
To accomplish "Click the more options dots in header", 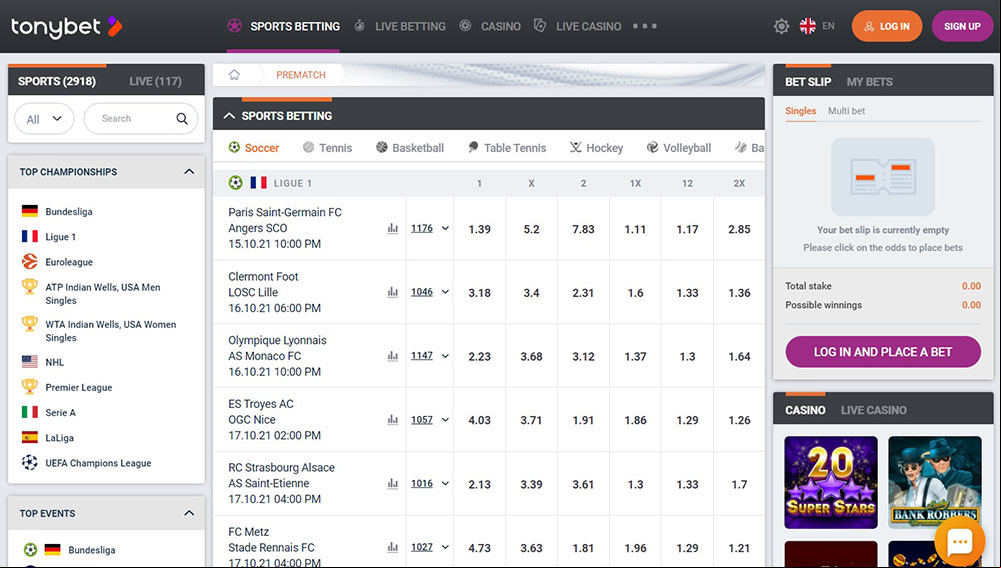I will coord(645,26).
